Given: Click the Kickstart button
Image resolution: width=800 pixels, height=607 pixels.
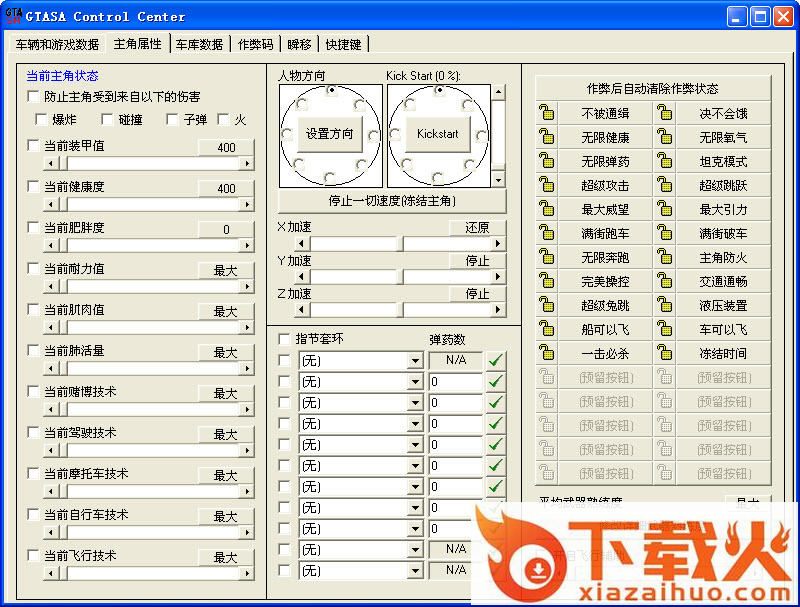Looking at the screenshot, I should tap(438, 134).
